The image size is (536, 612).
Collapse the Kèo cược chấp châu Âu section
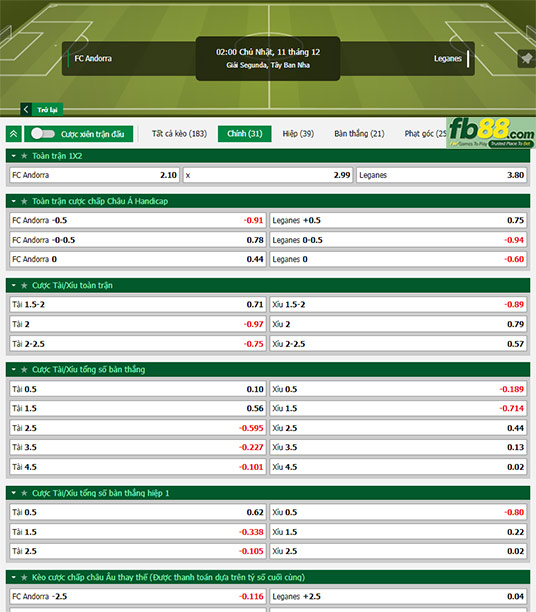tap(14, 577)
